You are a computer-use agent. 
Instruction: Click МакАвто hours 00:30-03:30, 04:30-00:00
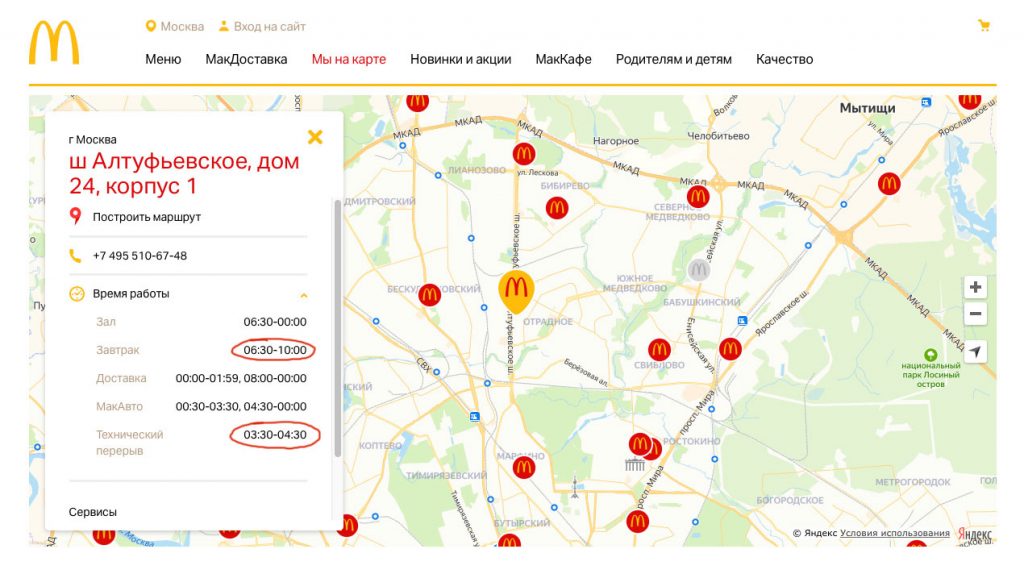click(241, 406)
